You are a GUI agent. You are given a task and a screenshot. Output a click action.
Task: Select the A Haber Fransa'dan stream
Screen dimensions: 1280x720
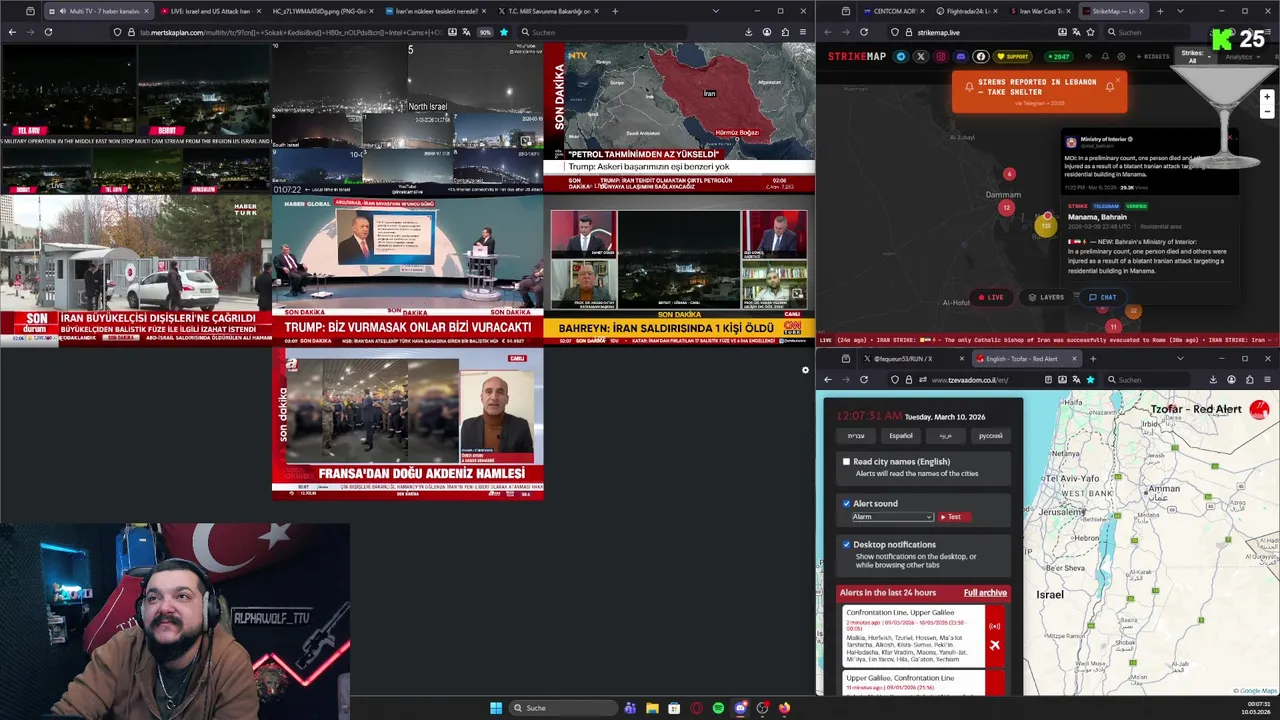[407, 424]
